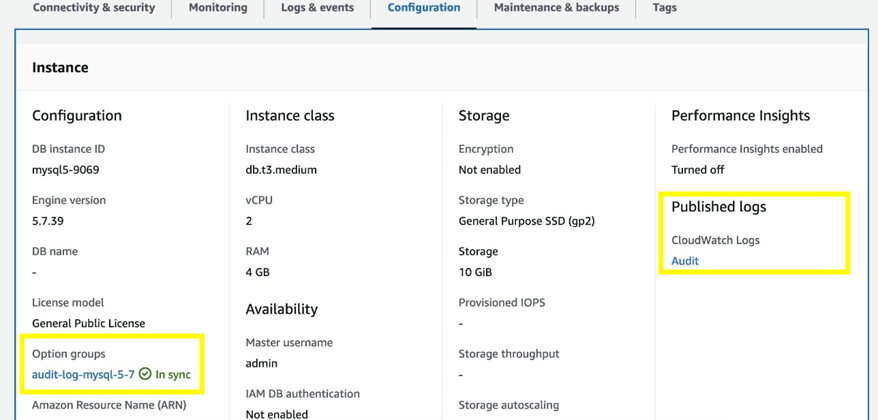
Task: Switch to the Tags tab
Action: [x=664, y=8]
